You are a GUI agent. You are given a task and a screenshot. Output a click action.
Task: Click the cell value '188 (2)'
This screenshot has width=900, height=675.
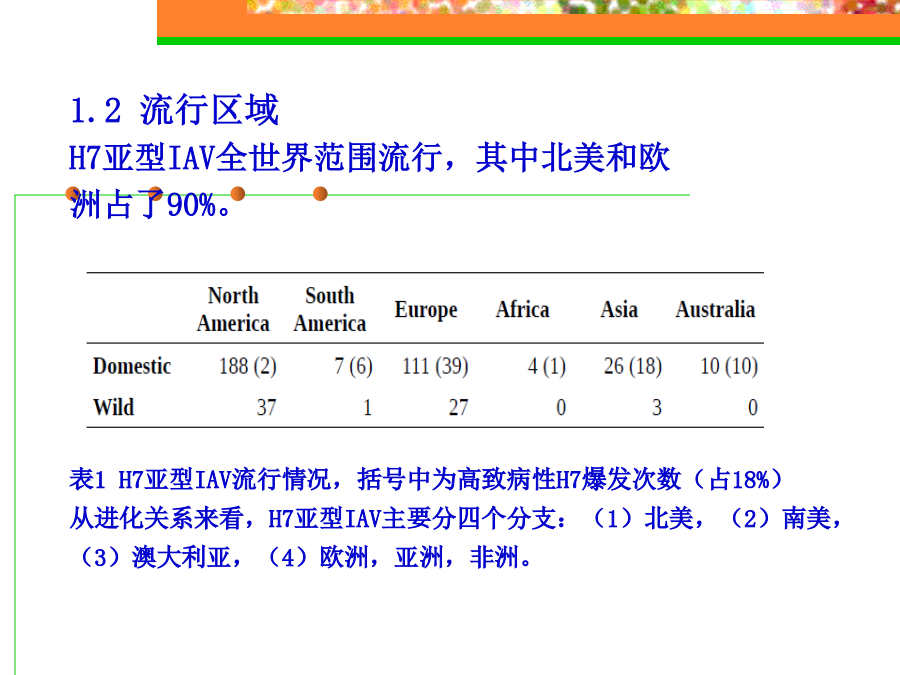pyautogui.click(x=248, y=366)
